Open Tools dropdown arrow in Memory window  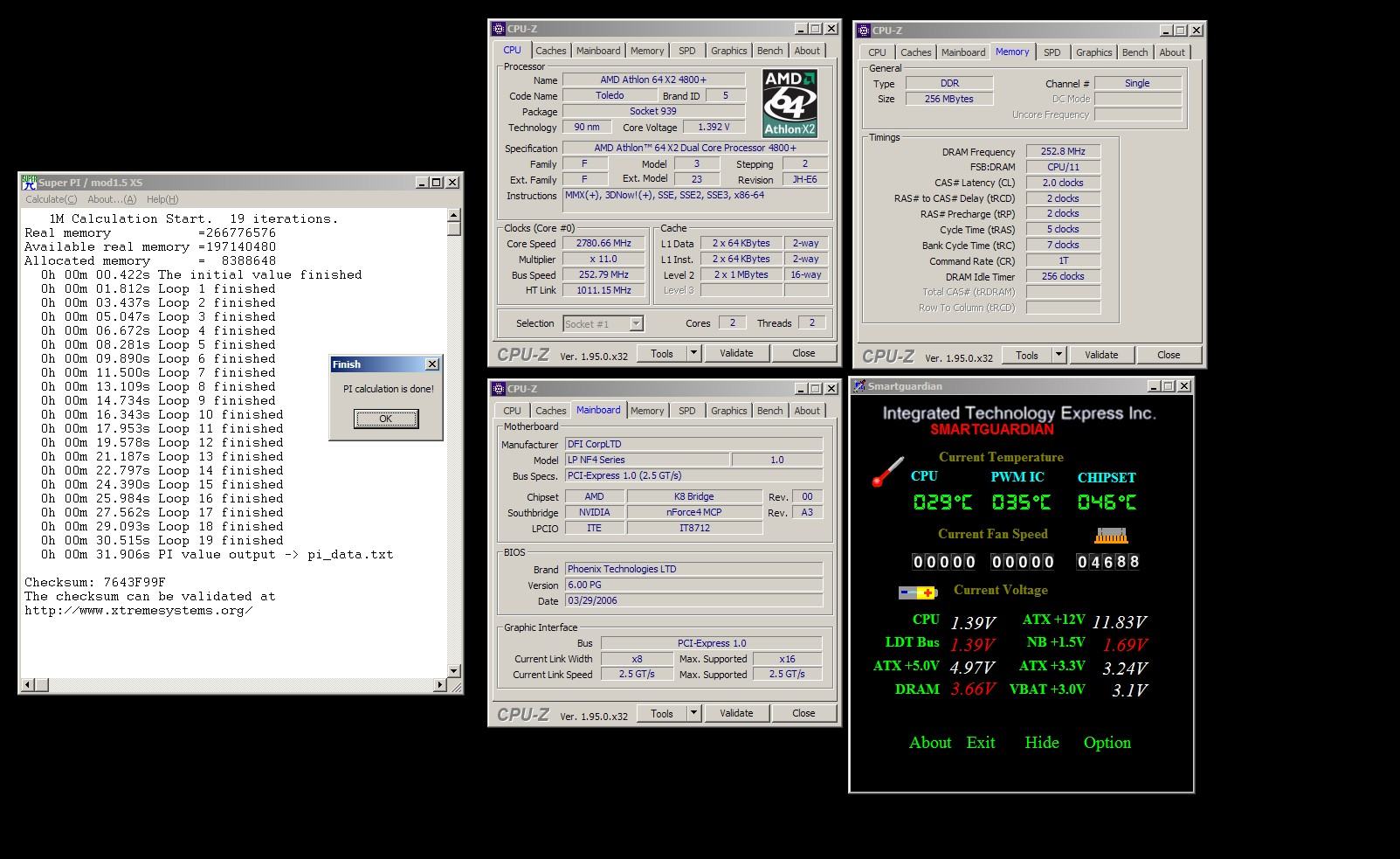click(1059, 355)
